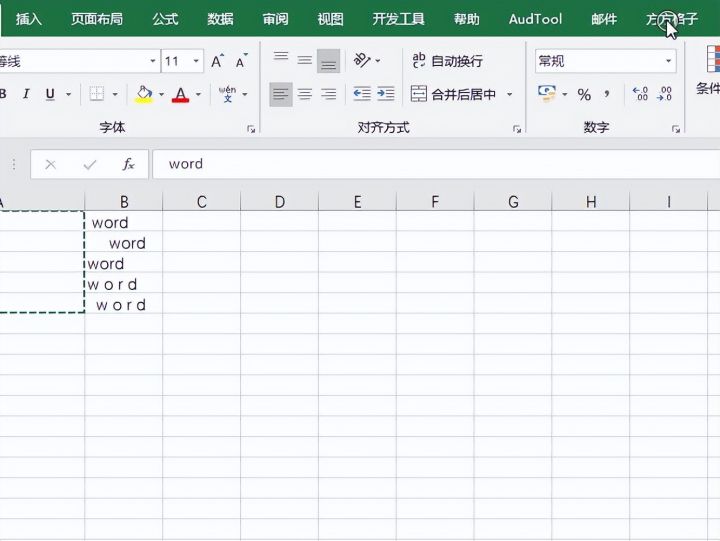Open the underline style dropdown arrow

point(68,95)
